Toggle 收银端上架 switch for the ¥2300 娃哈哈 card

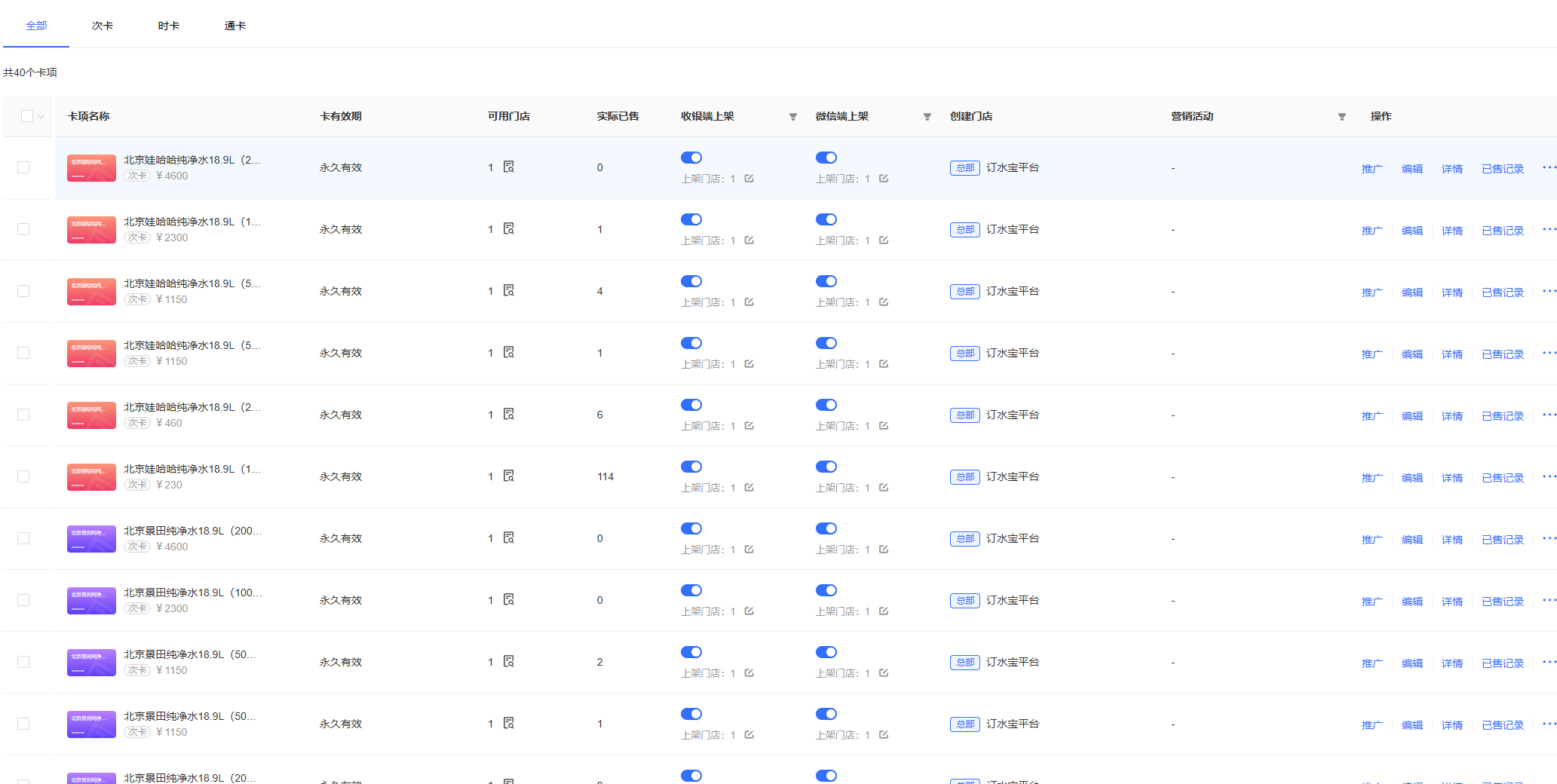[691, 219]
